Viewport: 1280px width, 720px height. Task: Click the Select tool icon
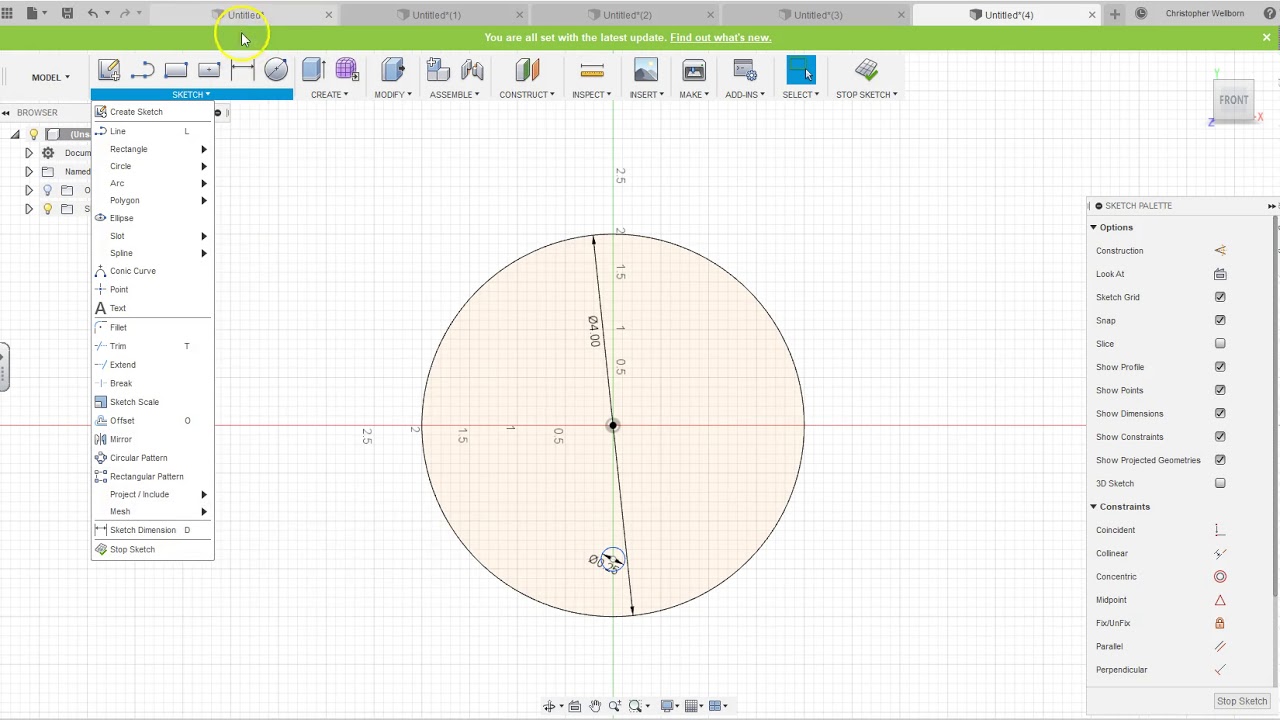801,70
